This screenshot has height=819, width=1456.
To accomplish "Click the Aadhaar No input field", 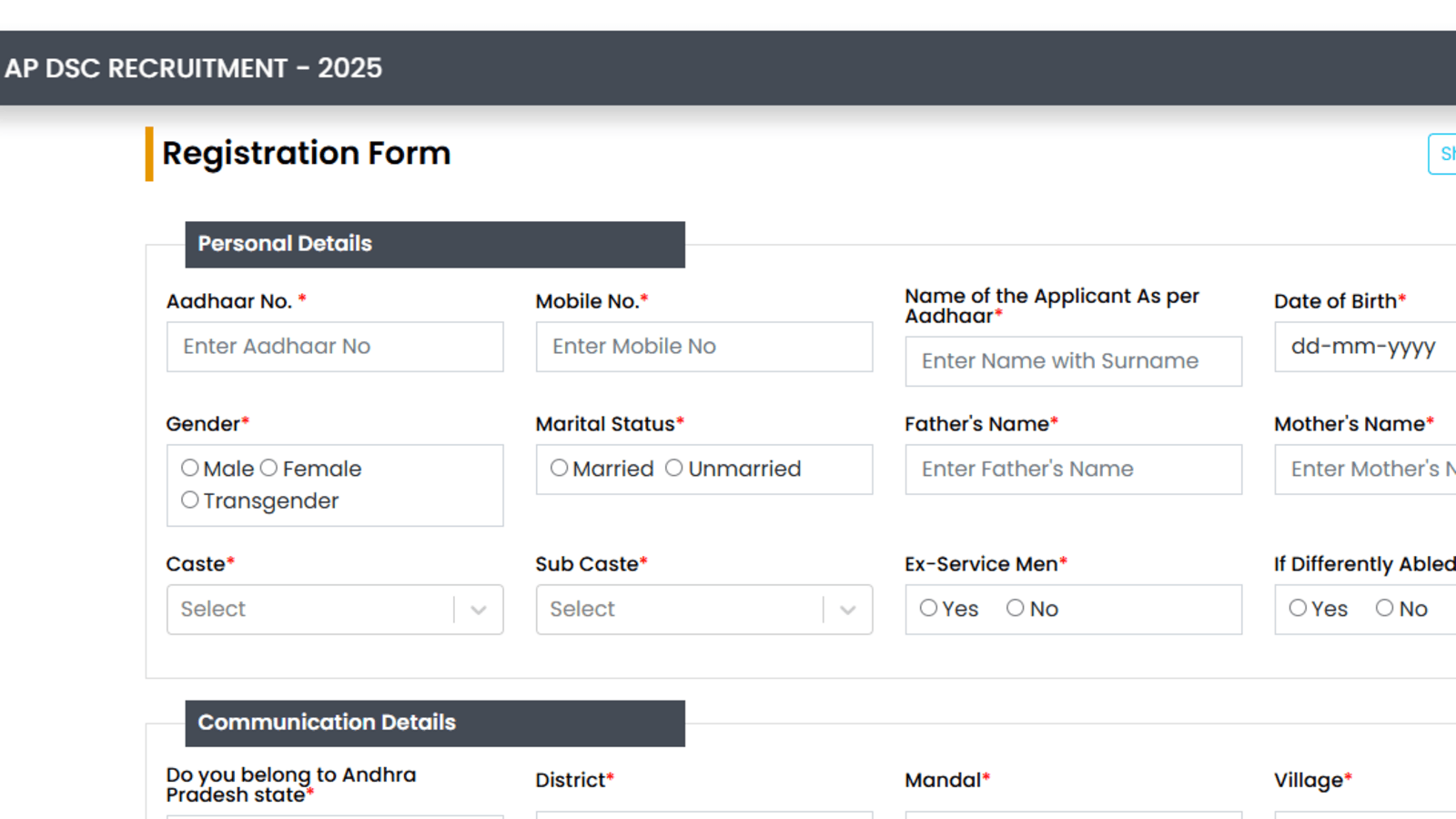I will (334, 347).
